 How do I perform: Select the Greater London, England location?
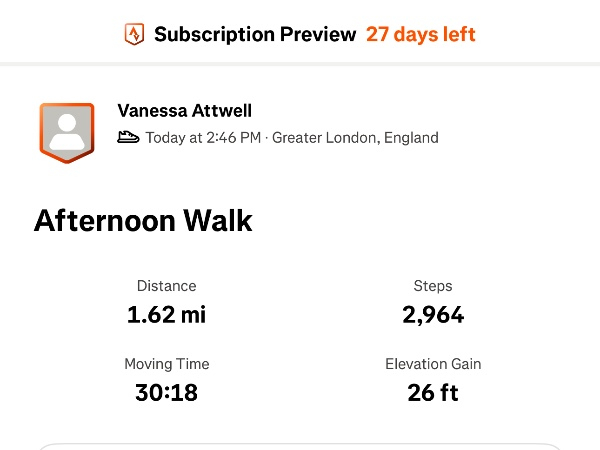point(355,138)
